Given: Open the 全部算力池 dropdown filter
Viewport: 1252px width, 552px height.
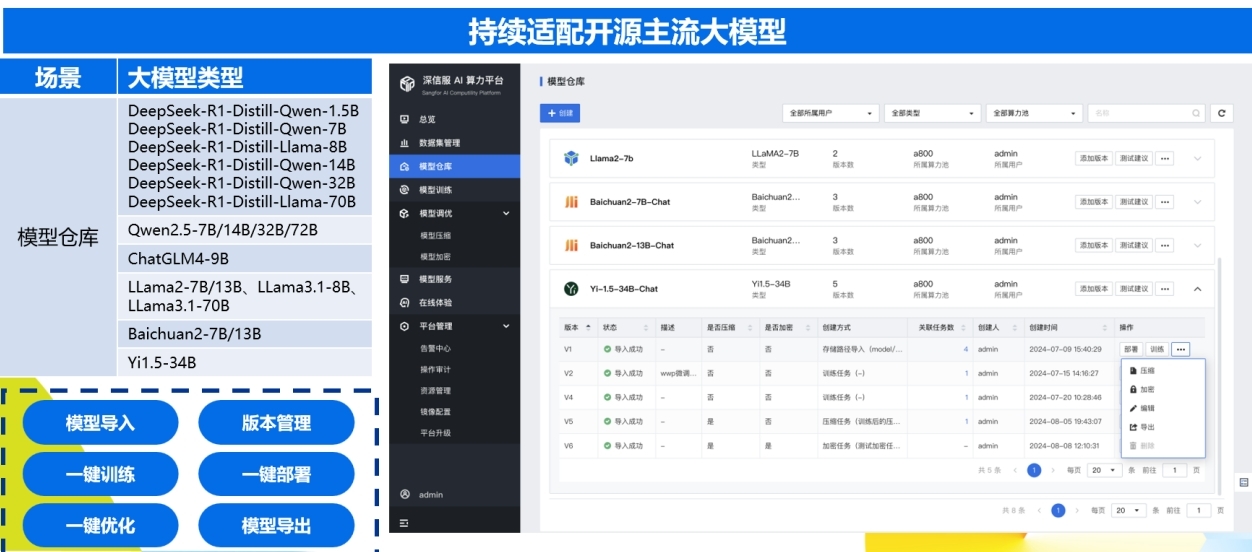Looking at the screenshot, I should point(1034,114).
